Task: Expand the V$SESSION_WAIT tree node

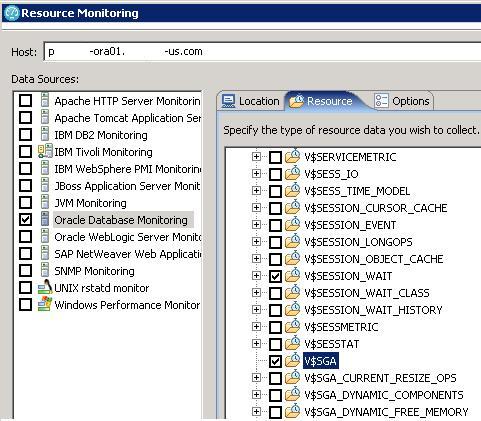Action: (x=256, y=276)
